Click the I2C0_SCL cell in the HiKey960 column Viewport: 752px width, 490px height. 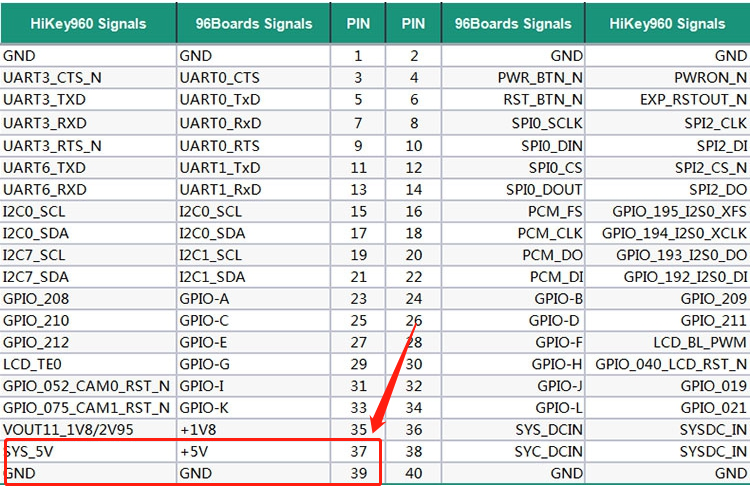tap(88, 210)
